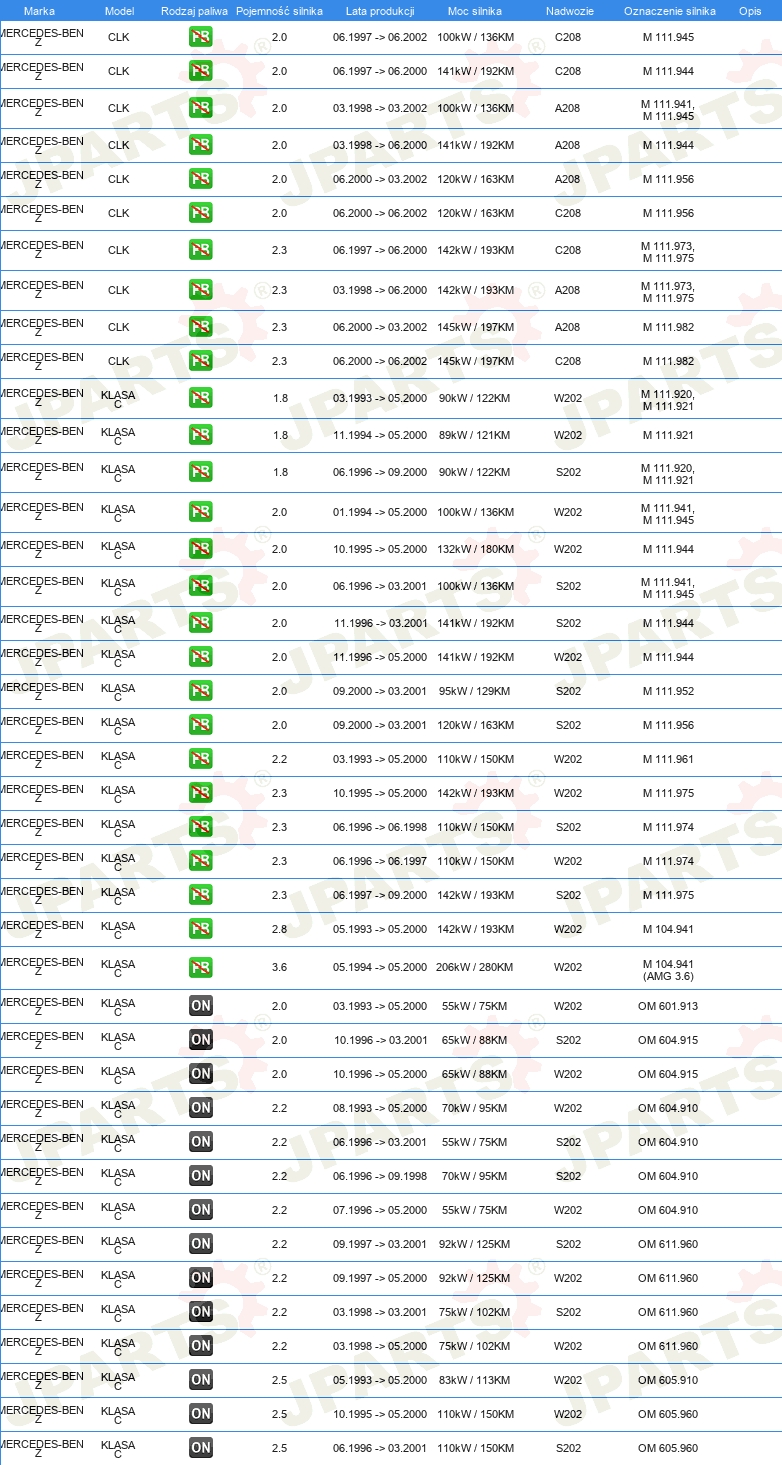This screenshot has height=1465, width=782.
Task: Click PB fuel icon in CLK C208 100kW/136KM row
Action: (x=201, y=37)
